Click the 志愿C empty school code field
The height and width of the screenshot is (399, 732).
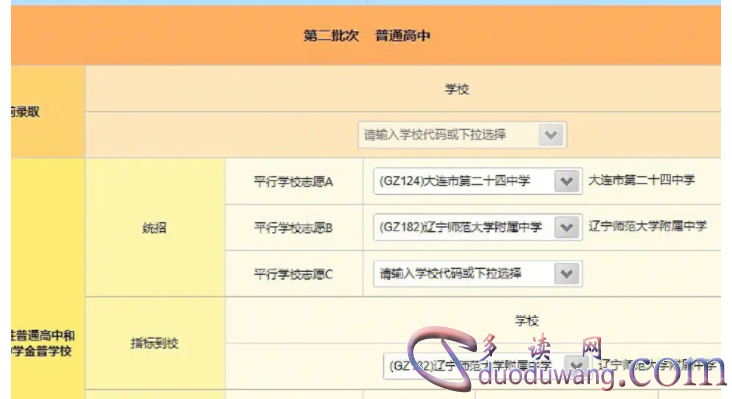click(478, 273)
